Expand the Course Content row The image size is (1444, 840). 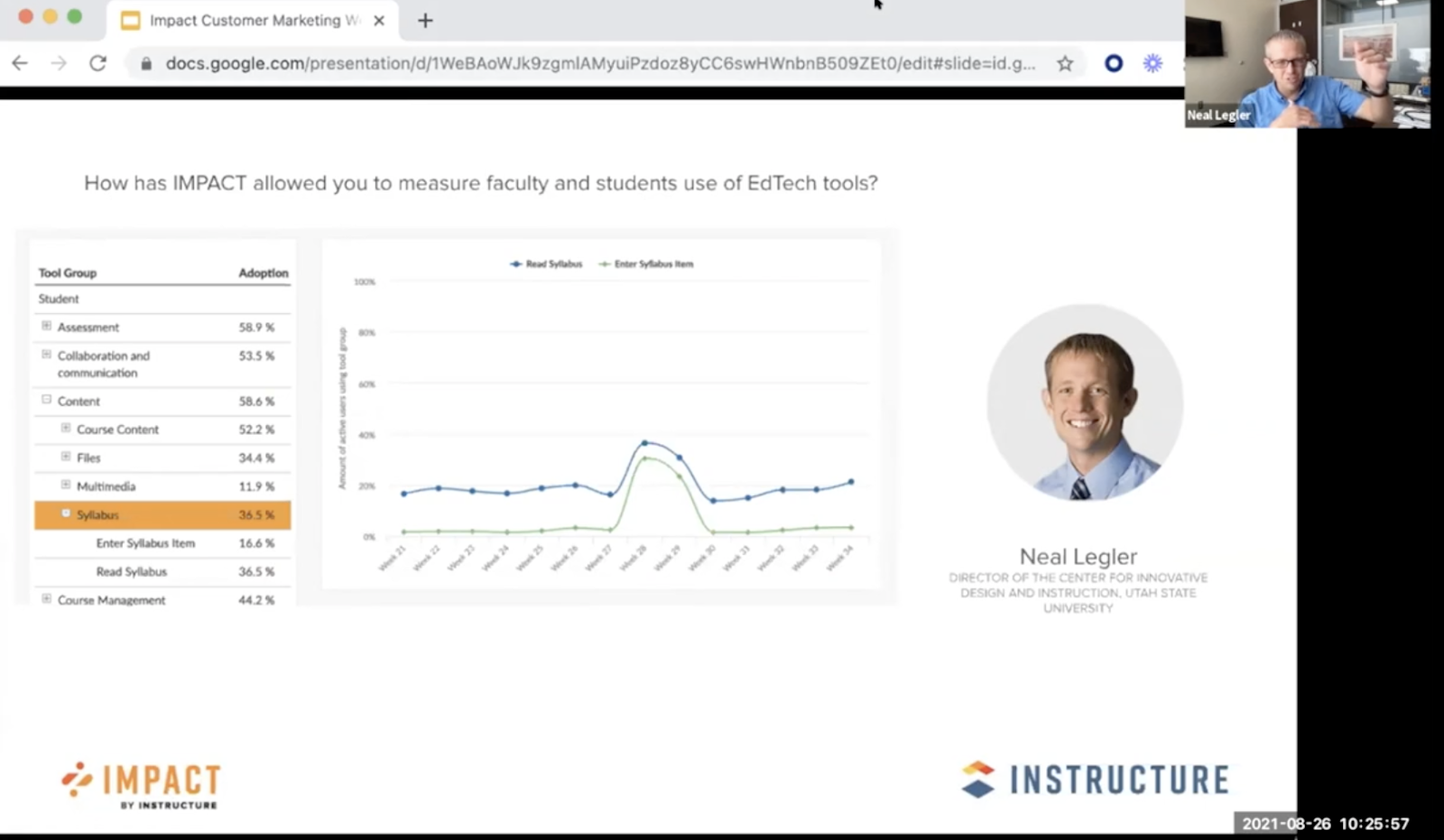pos(66,428)
